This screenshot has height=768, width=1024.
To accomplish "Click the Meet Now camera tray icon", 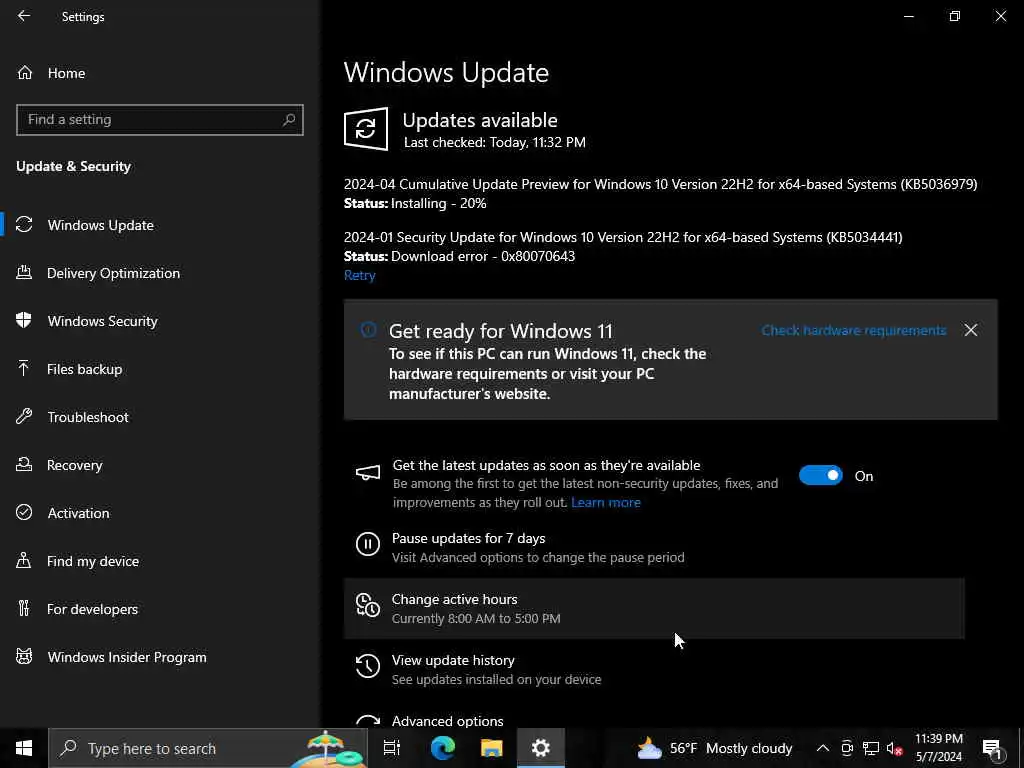I will click(x=846, y=748).
